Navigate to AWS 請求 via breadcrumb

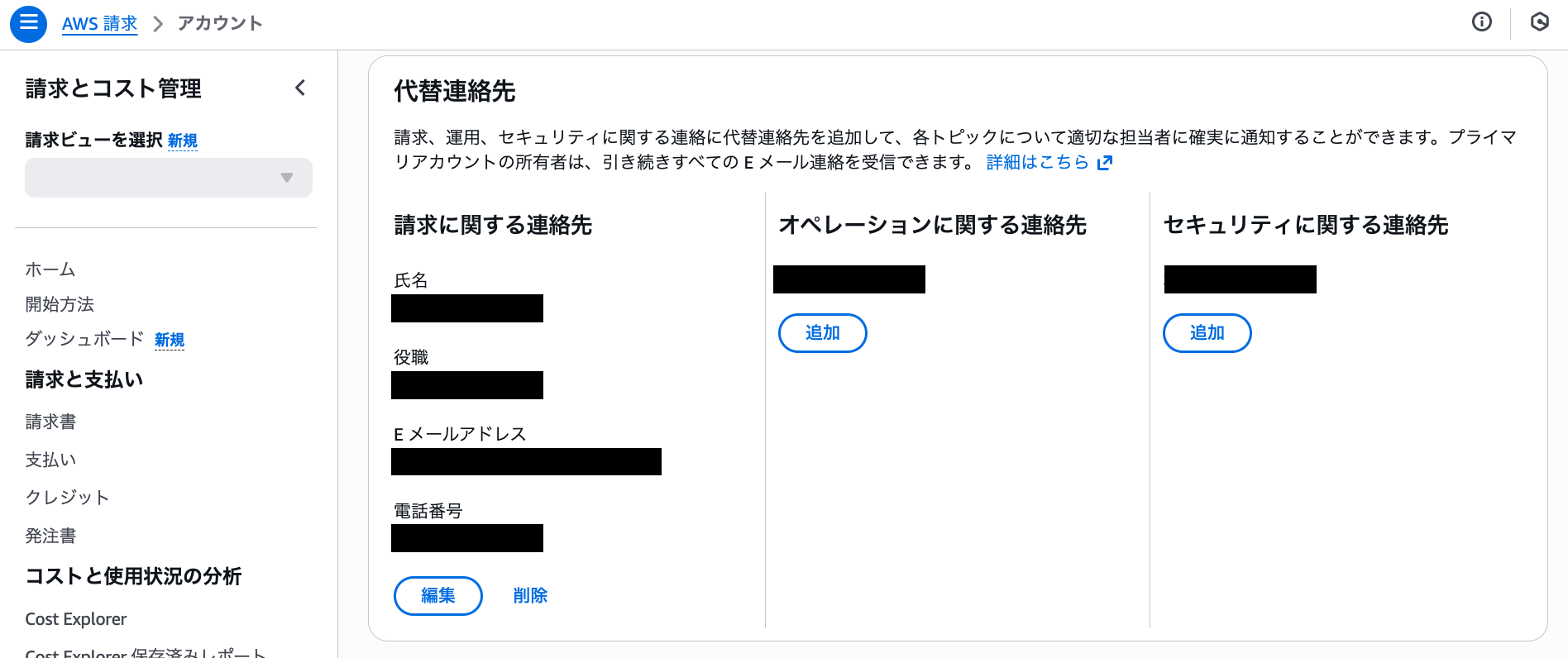tap(99, 23)
